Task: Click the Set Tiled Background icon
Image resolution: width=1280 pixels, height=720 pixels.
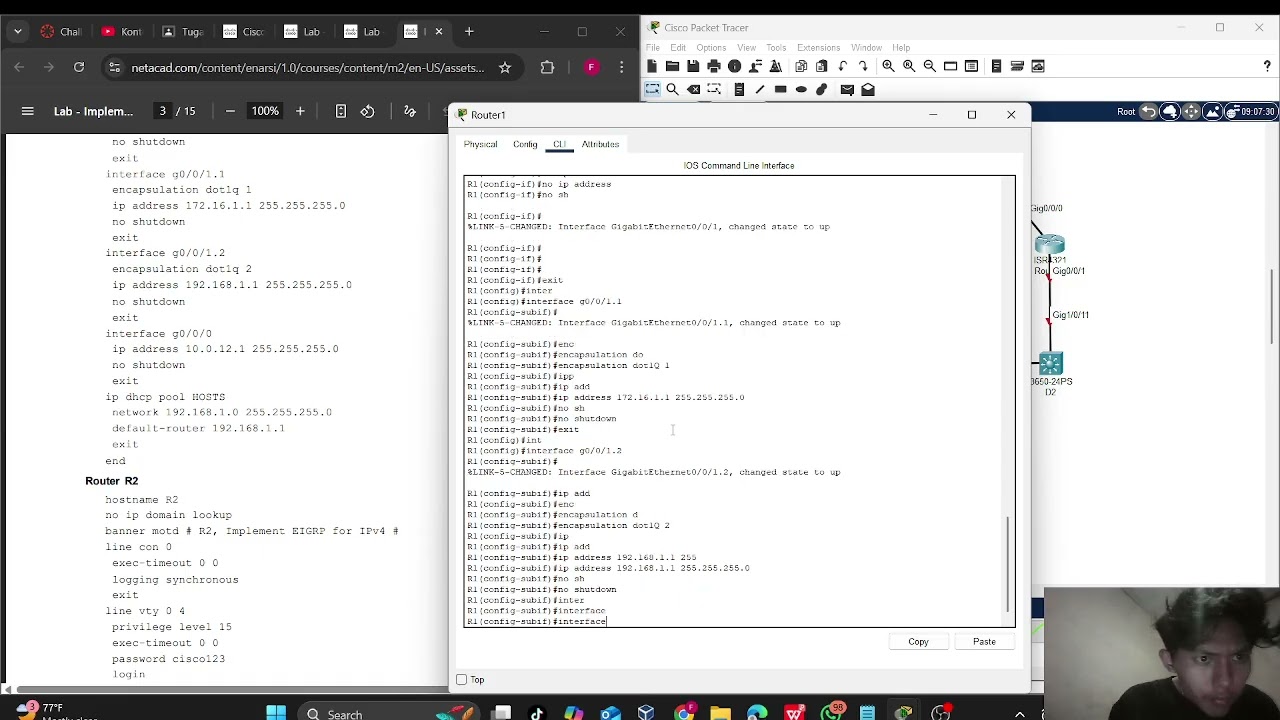Action: pos(1212,111)
